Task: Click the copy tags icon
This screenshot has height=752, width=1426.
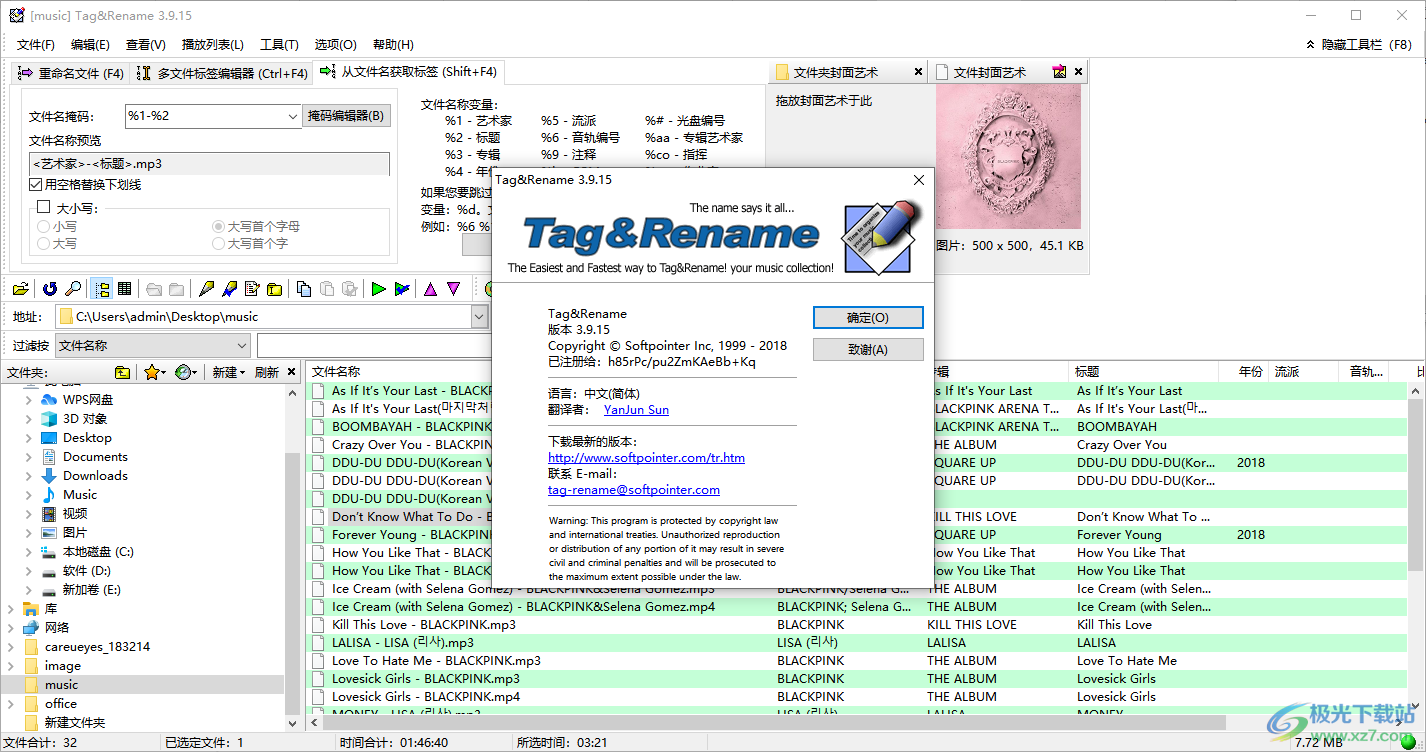Action: (303, 289)
